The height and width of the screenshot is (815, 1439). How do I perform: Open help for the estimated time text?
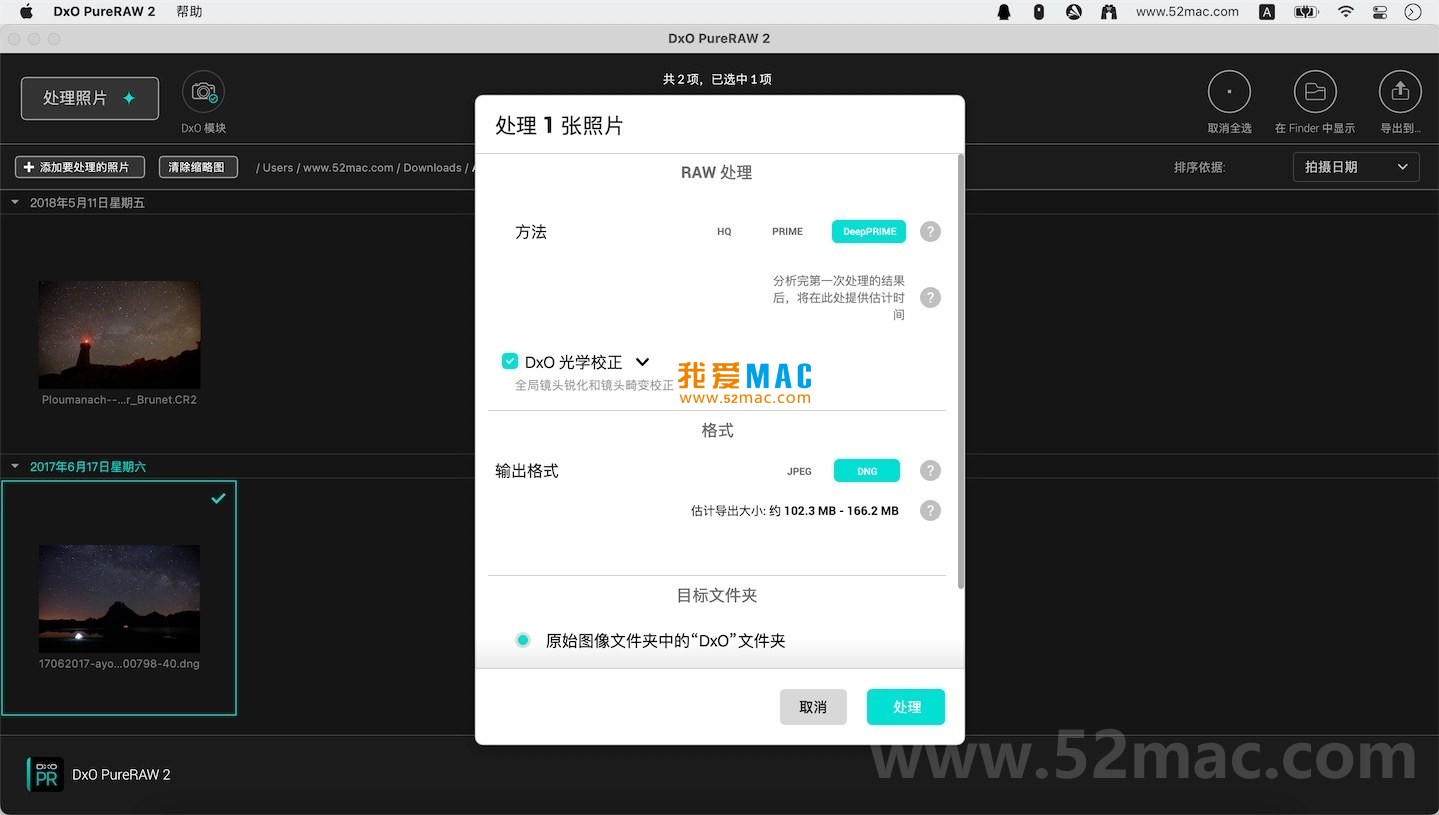coord(930,297)
